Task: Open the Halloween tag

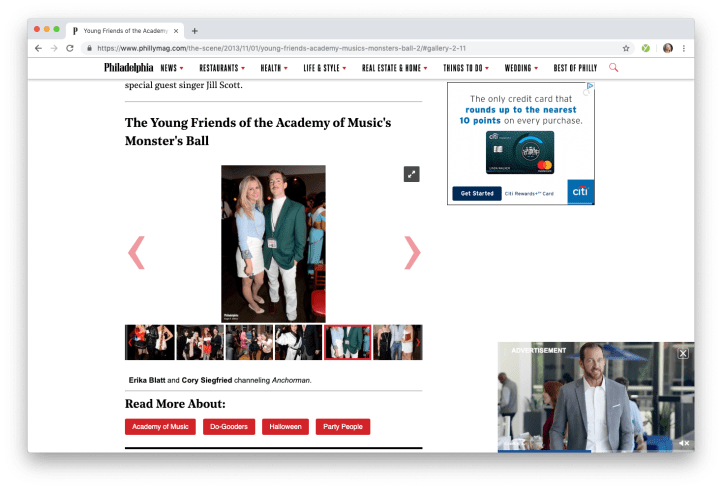Action: [285, 426]
